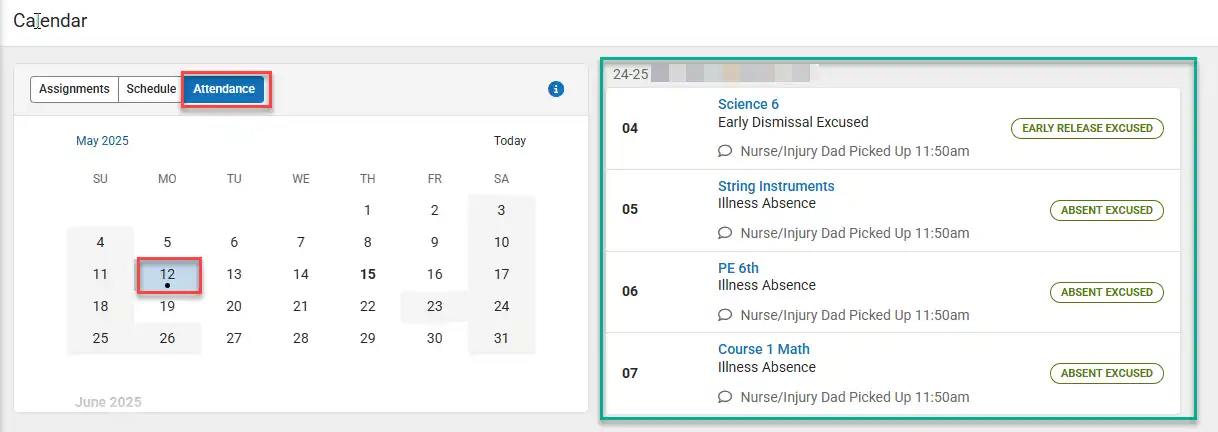Select May 1 on the calendar
Viewport: 1218px width, 432px height.
[x=368, y=210]
